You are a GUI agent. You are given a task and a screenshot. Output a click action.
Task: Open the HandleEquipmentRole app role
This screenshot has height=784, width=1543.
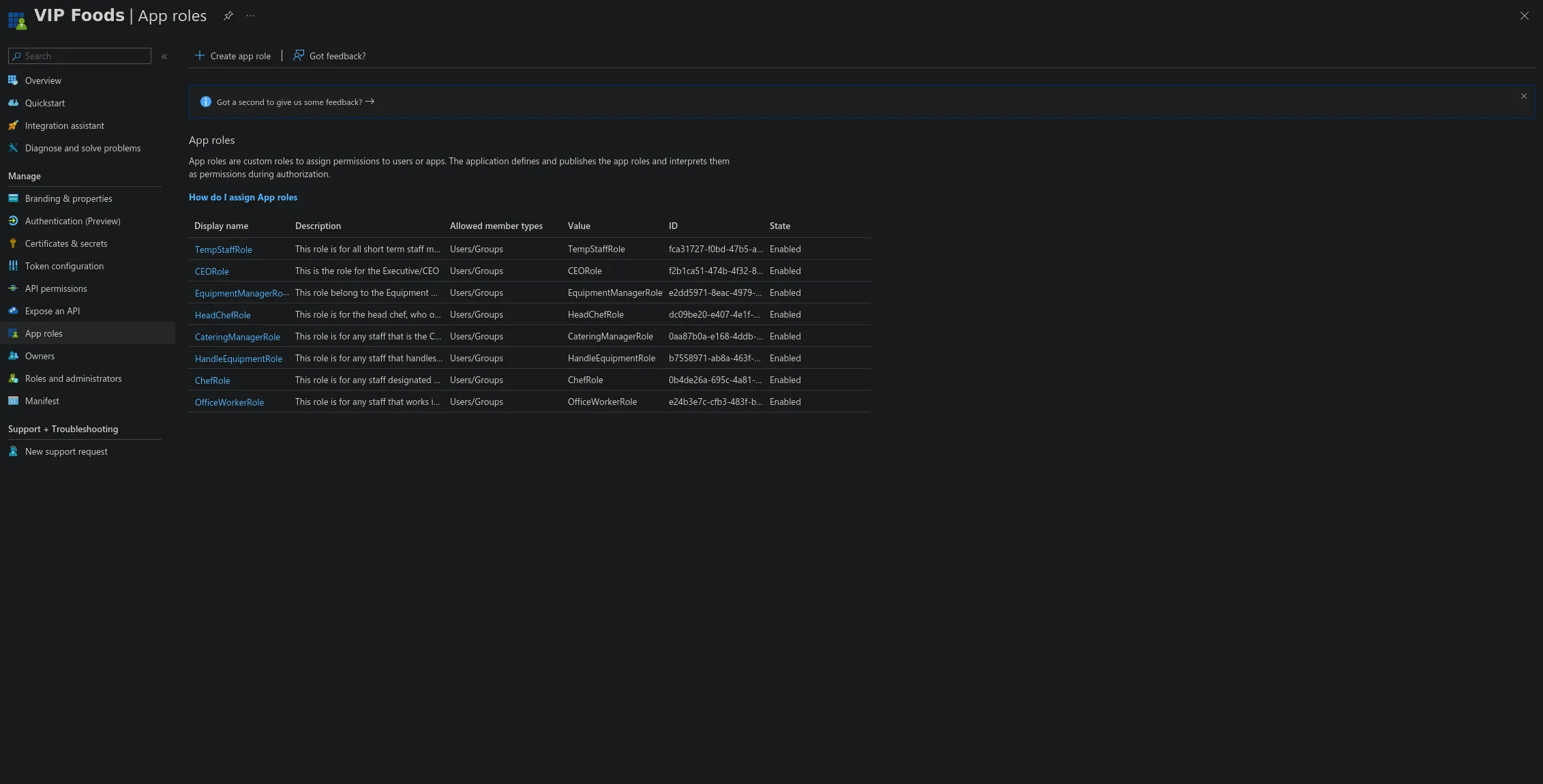point(239,359)
